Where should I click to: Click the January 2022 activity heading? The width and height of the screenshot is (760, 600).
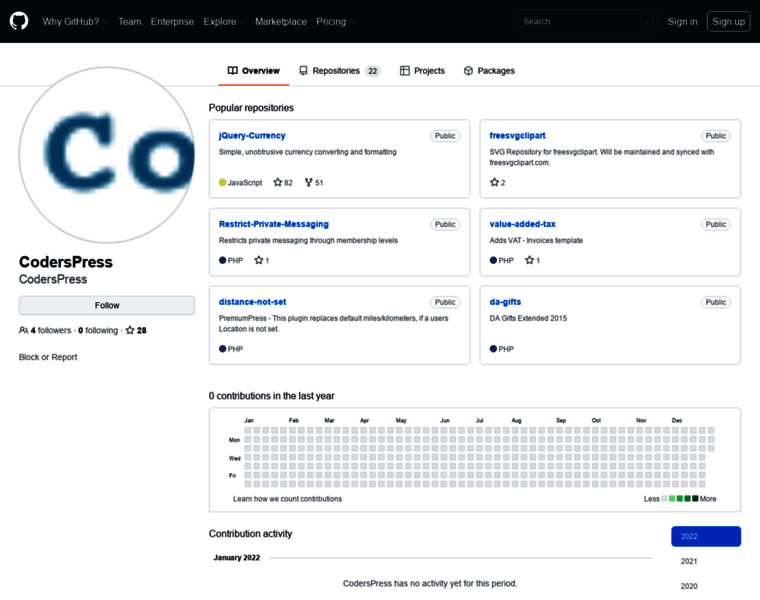click(x=237, y=558)
